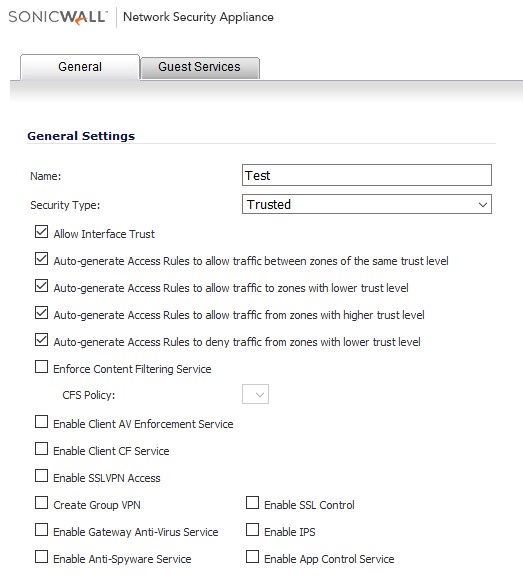The height and width of the screenshot is (587, 523).
Task: Disable auto-generate rules to lower trust zones
Action: (x=41, y=286)
